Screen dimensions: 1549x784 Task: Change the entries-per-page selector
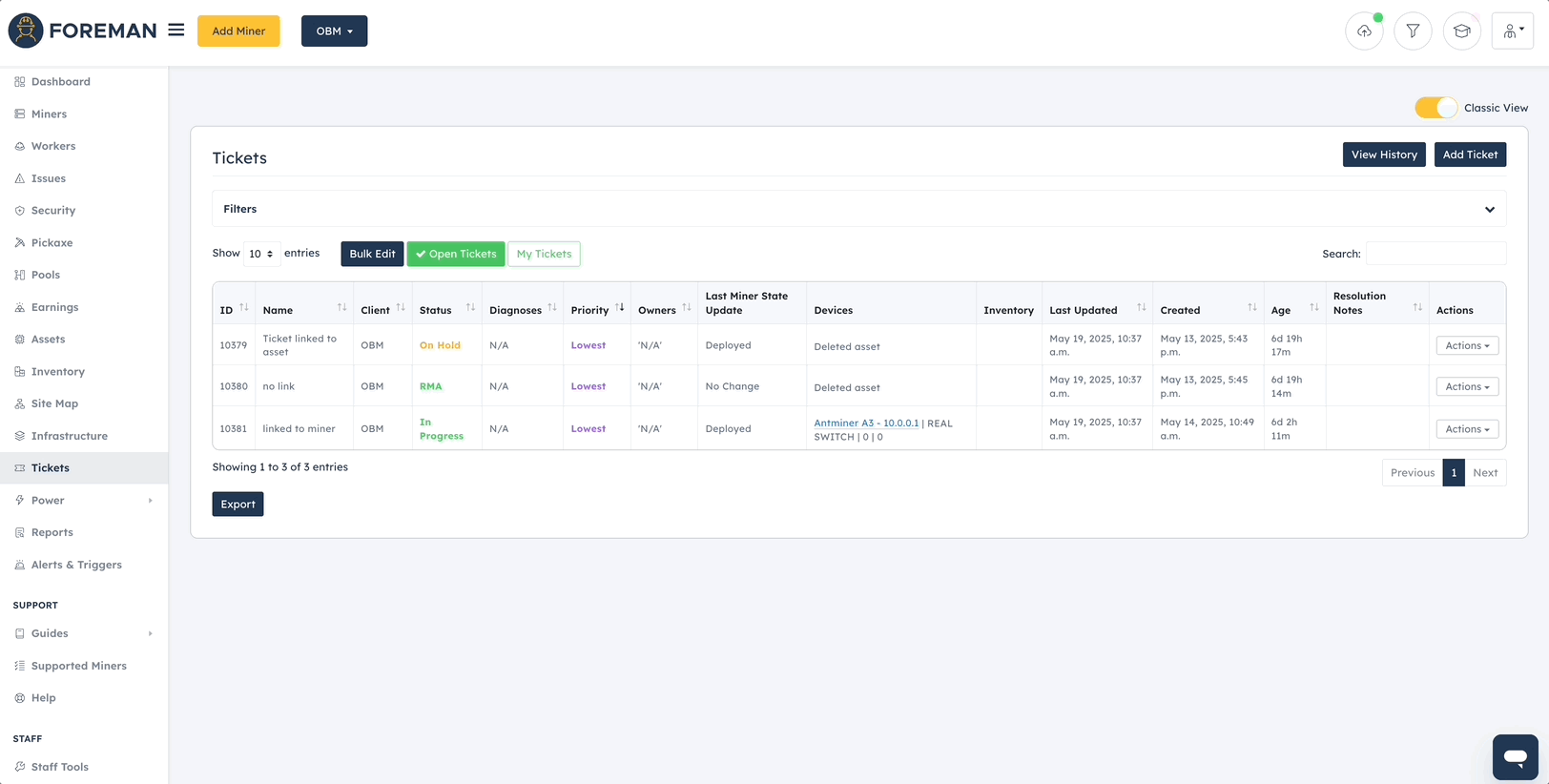[261, 254]
